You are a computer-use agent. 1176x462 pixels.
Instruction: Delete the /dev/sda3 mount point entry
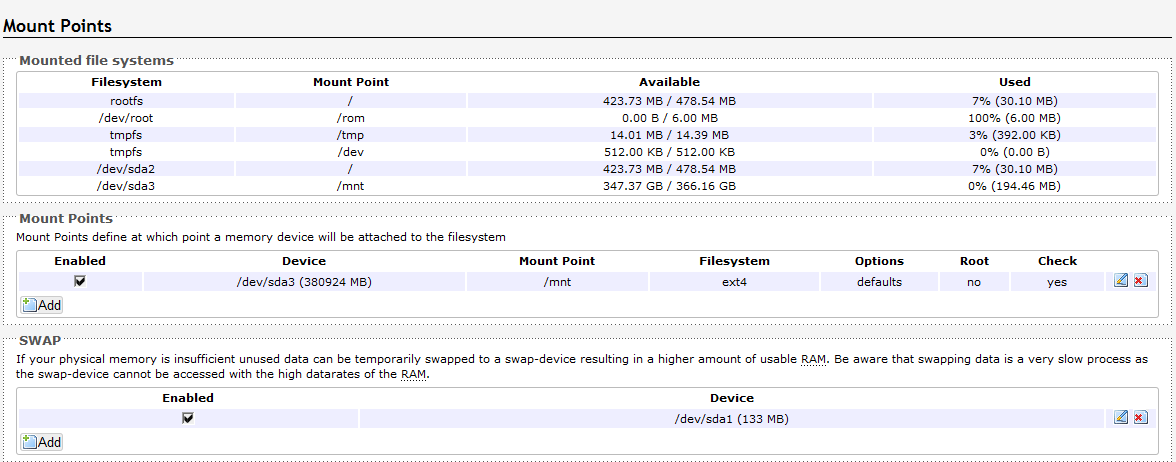point(1140,281)
